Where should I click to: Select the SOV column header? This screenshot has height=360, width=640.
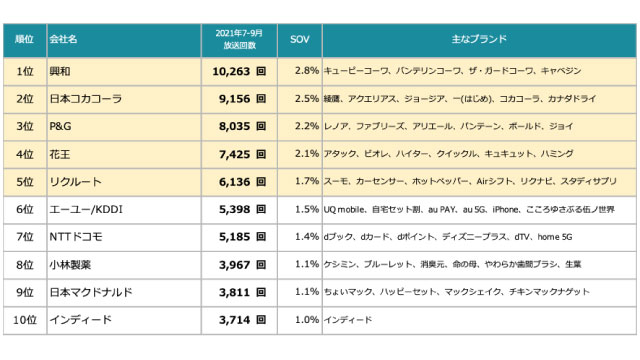point(300,40)
